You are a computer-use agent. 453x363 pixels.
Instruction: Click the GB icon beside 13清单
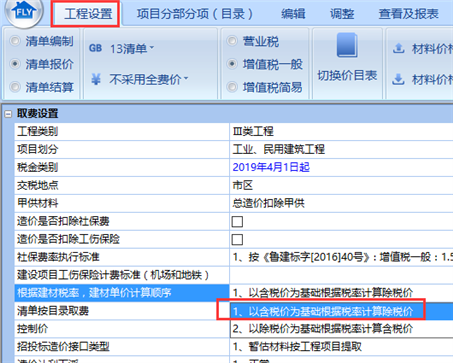[95, 48]
